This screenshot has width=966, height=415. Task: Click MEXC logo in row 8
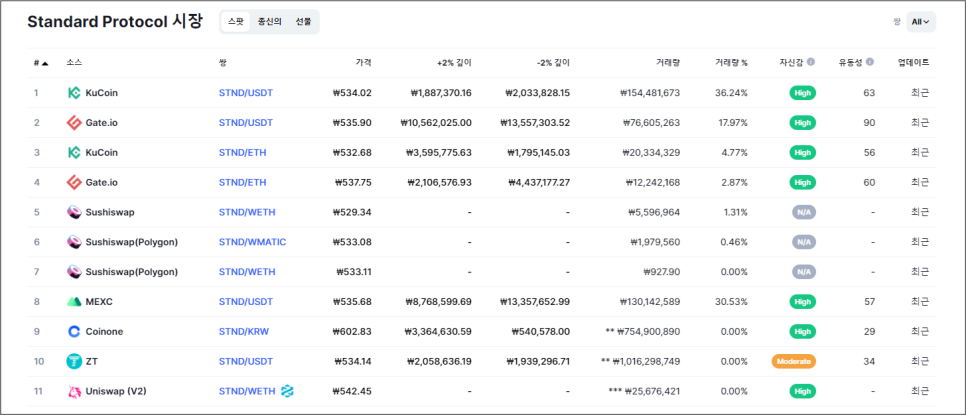click(x=74, y=302)
